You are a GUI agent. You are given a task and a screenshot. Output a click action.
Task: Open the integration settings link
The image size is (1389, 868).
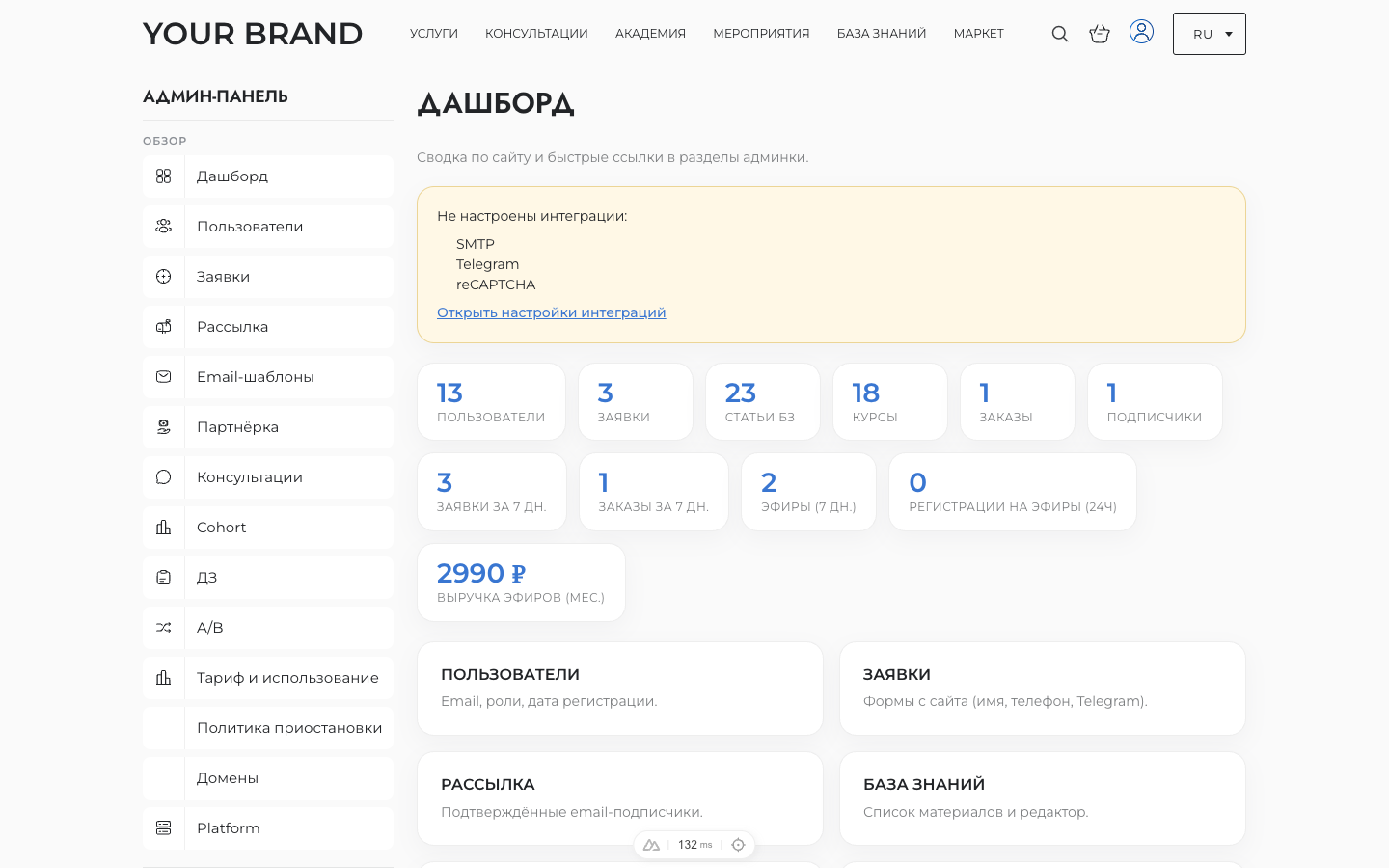click(552, 312)
